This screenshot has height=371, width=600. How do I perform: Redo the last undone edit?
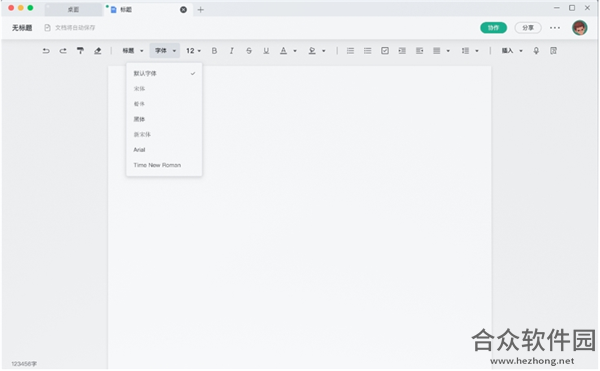pos(63,50)
